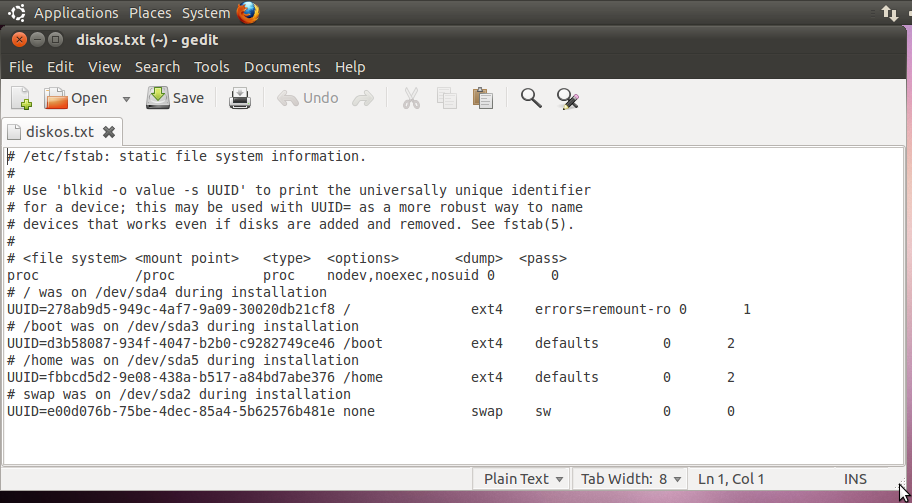
Task: Click the Copy icon in toolbar
Action: click(447, 98)
